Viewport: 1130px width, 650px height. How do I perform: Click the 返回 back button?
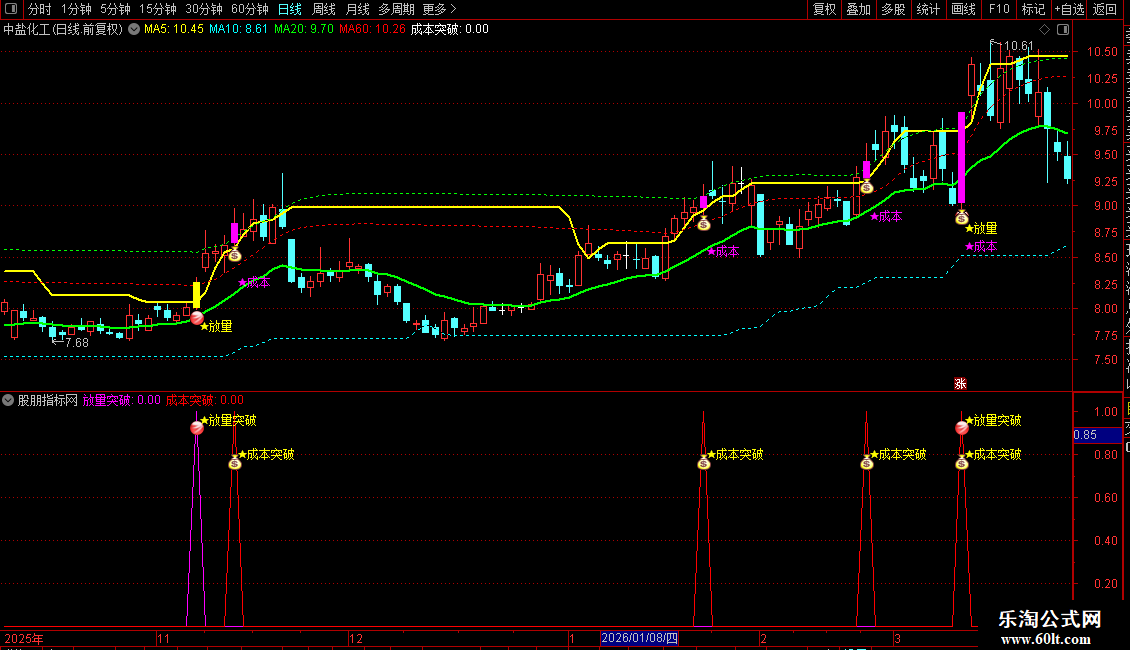[1104, 9]
